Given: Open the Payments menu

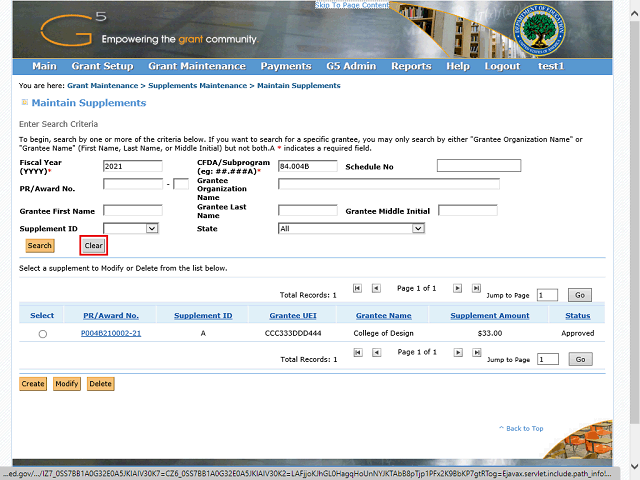Looking at the screenshot, I should pos(286,66).
